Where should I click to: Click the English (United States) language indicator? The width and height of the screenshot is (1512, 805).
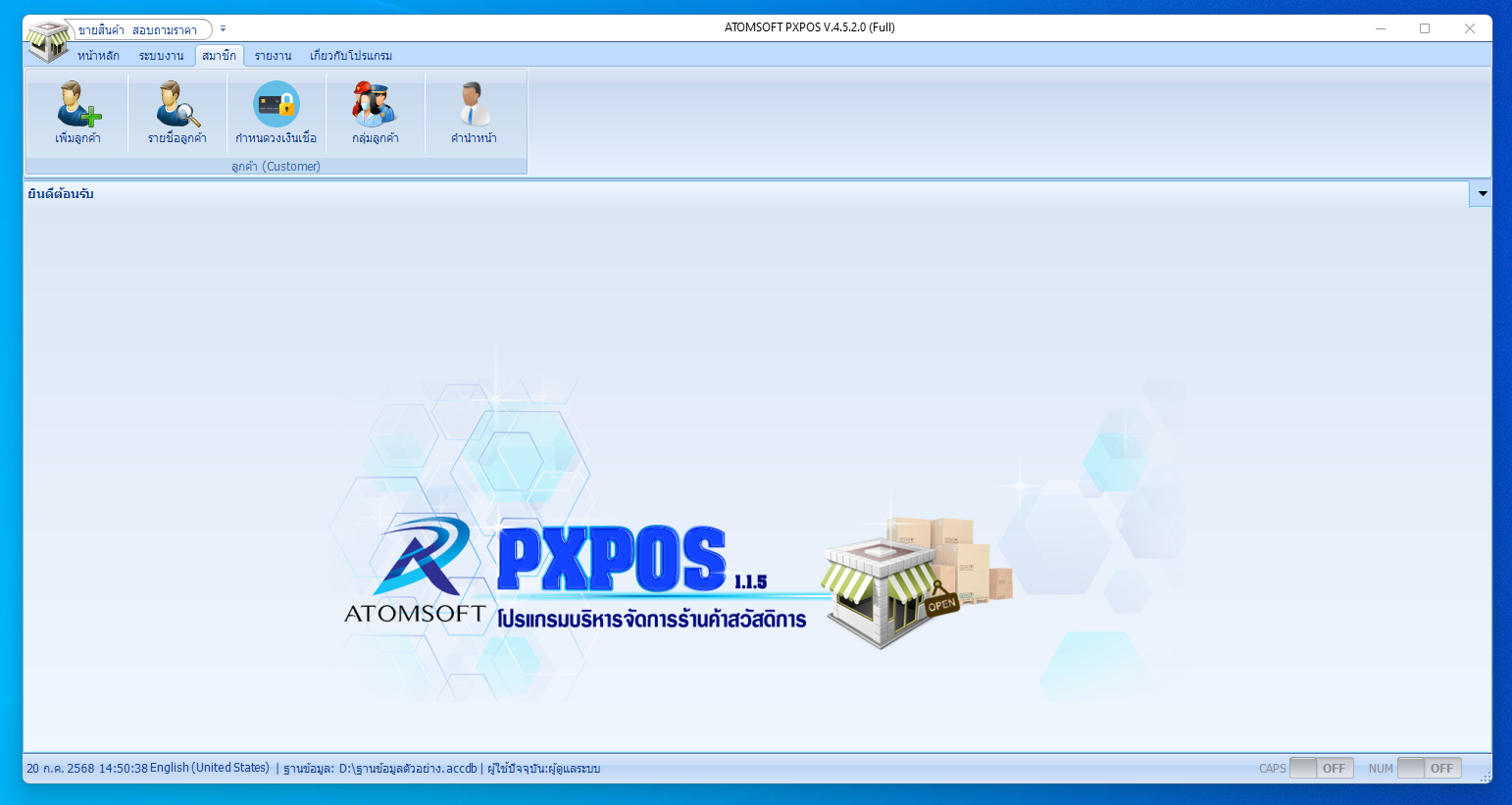point(209,768)
